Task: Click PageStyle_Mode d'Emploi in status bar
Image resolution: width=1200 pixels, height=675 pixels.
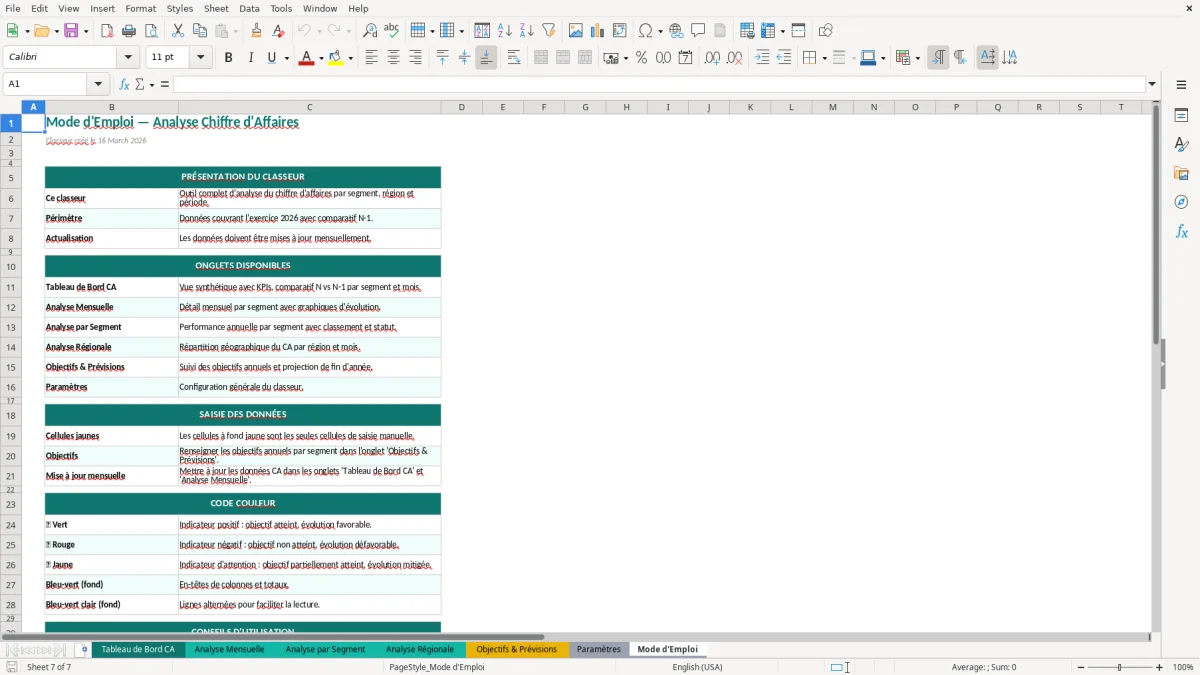Action: click(436, 667)
